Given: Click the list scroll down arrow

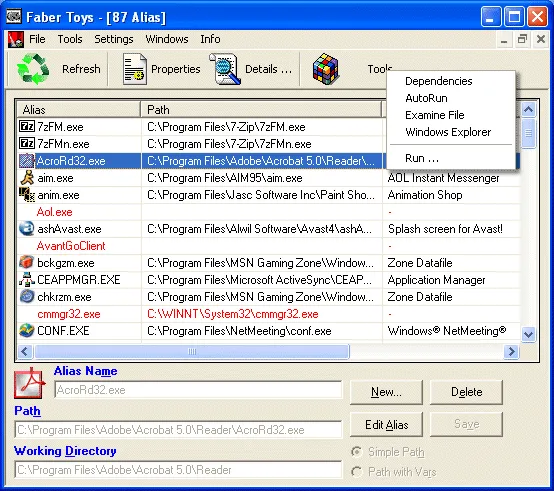Looking at the screenshot, I should click(529, 334).
